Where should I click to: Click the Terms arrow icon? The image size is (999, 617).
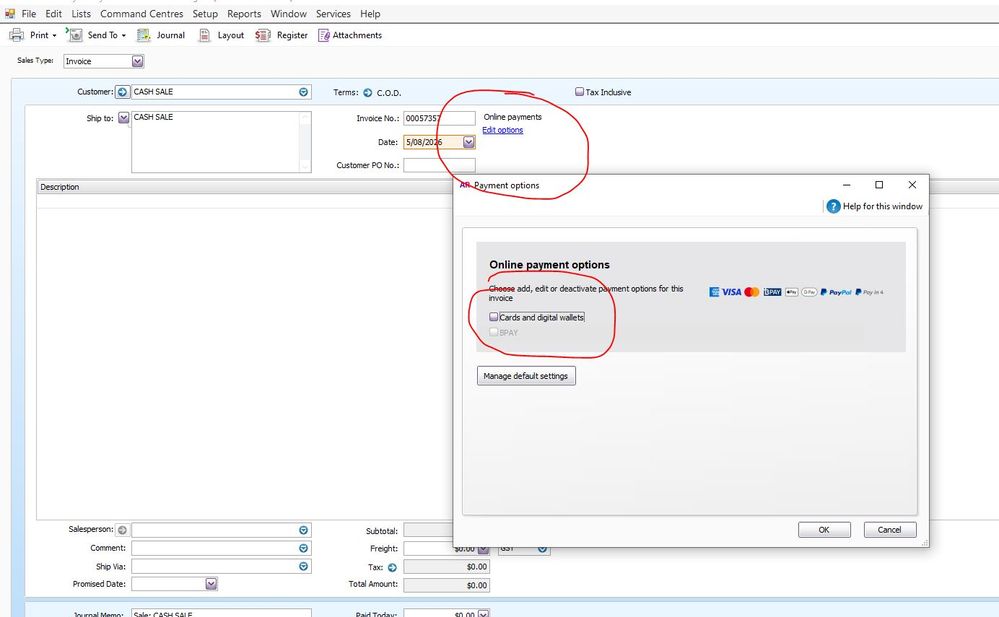(x=368, y=92)
